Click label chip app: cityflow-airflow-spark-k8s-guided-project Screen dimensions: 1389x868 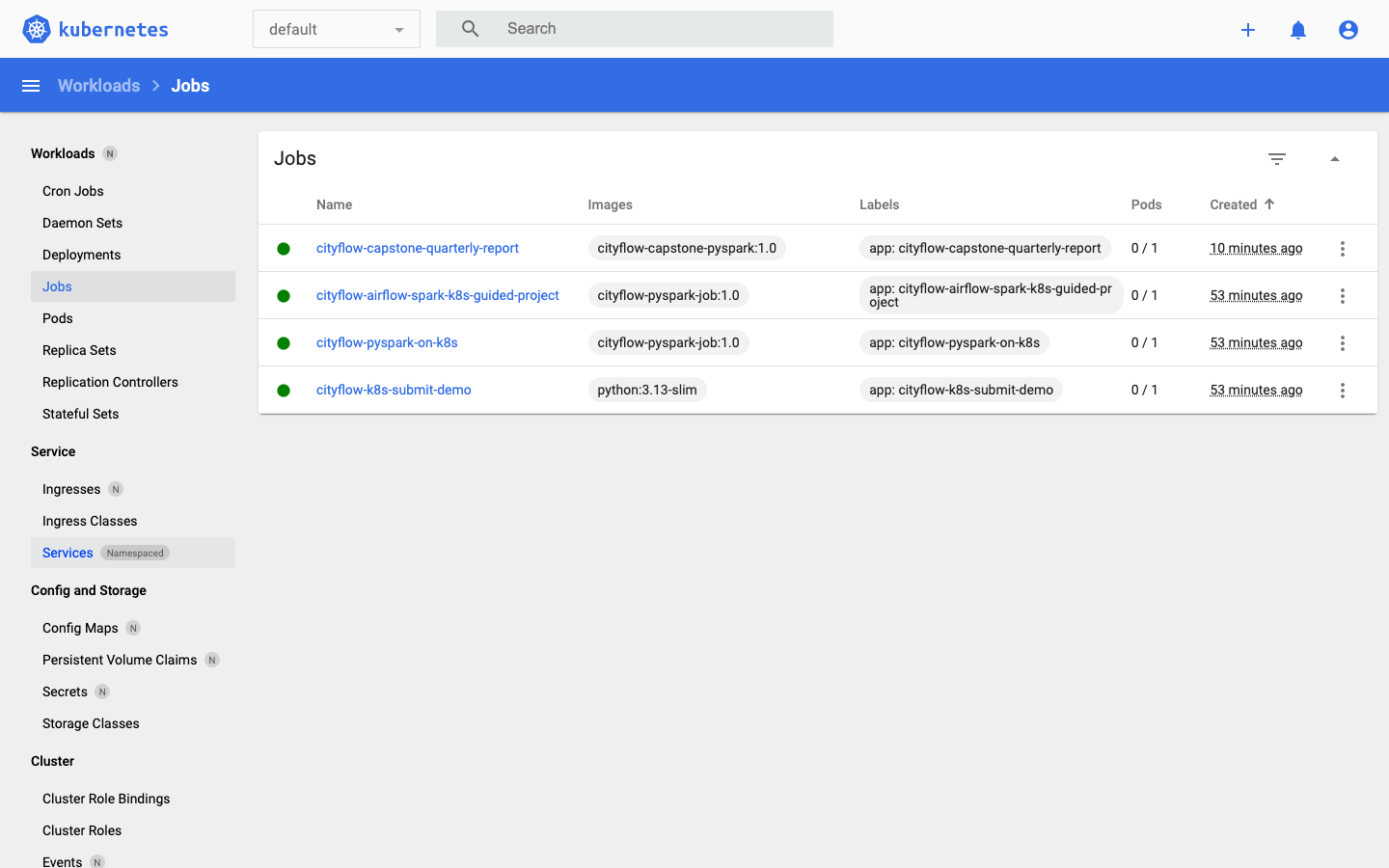(x=991, y=295)
